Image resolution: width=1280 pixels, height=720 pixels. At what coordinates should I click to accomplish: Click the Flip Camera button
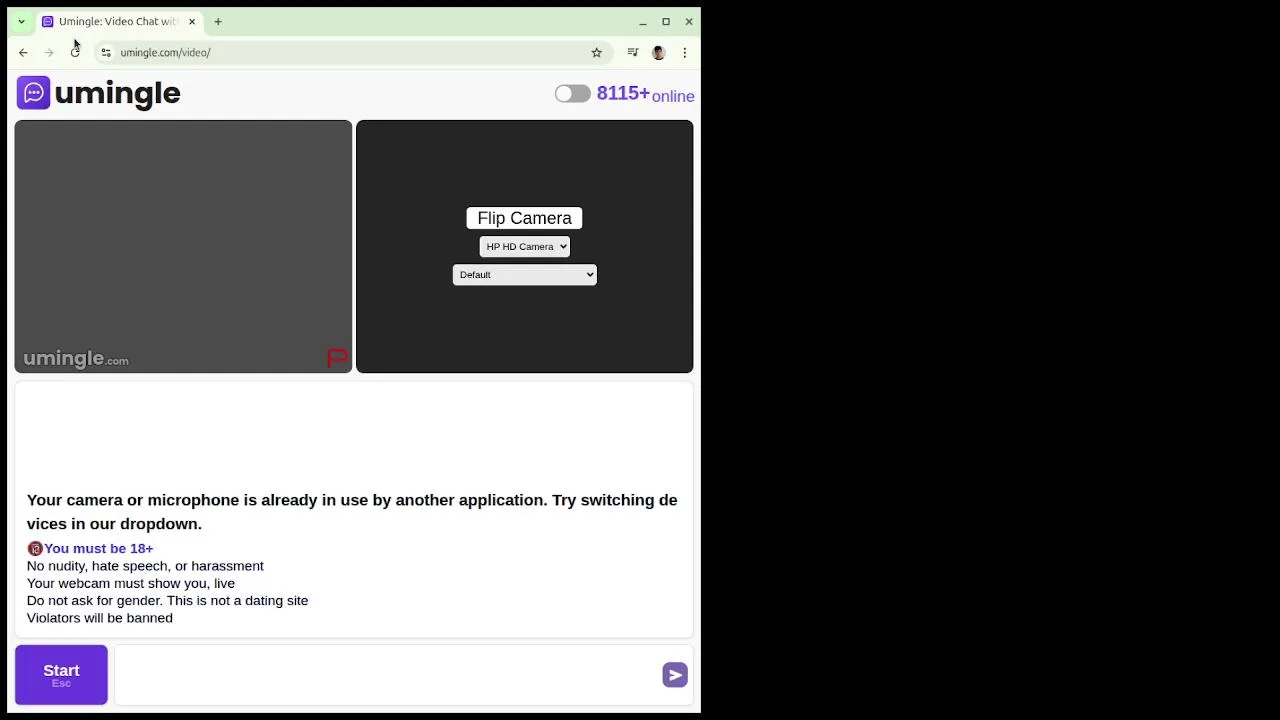tap(524, 218)
